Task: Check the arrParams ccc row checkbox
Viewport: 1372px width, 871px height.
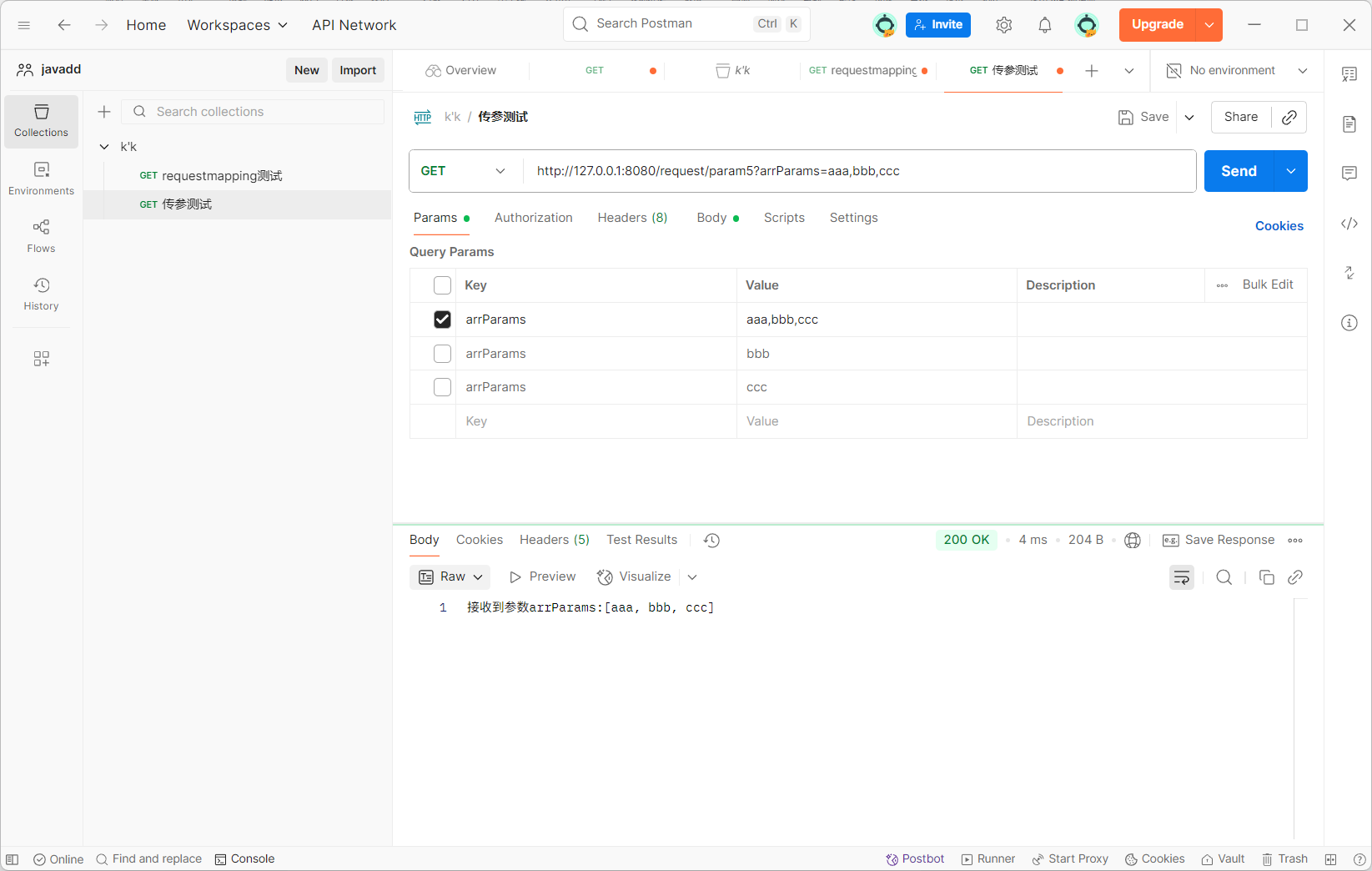Action: click(x=442, y=387)
